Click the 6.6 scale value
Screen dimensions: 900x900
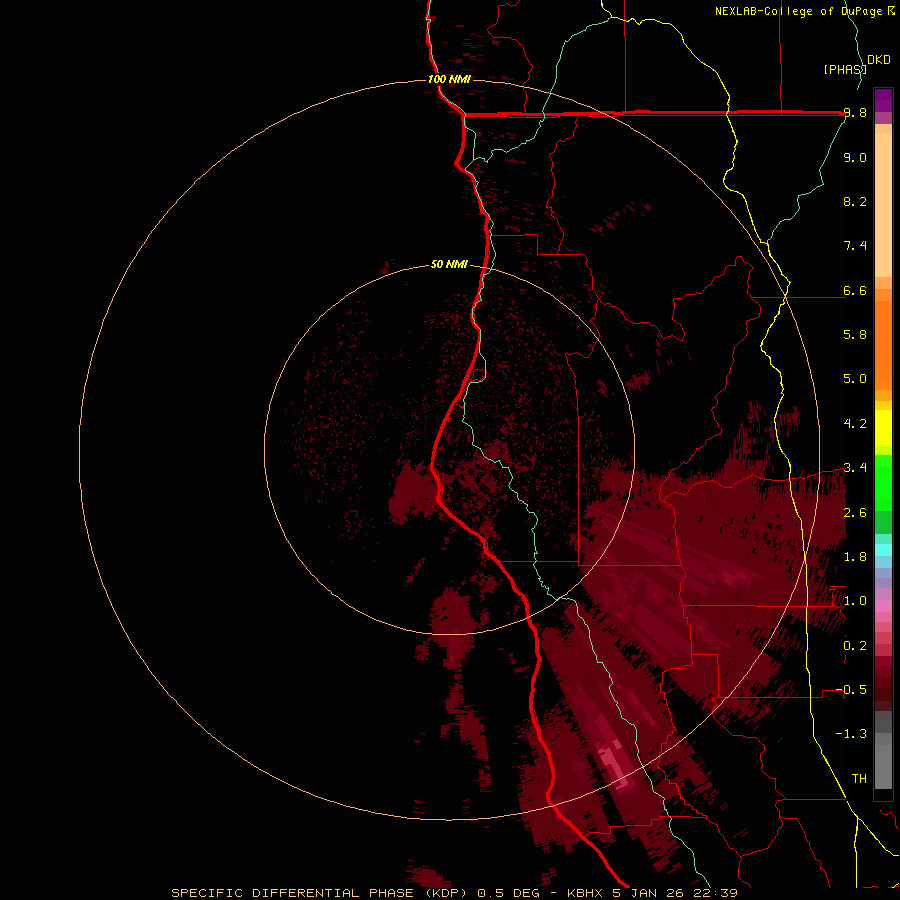tap(855, 290)
